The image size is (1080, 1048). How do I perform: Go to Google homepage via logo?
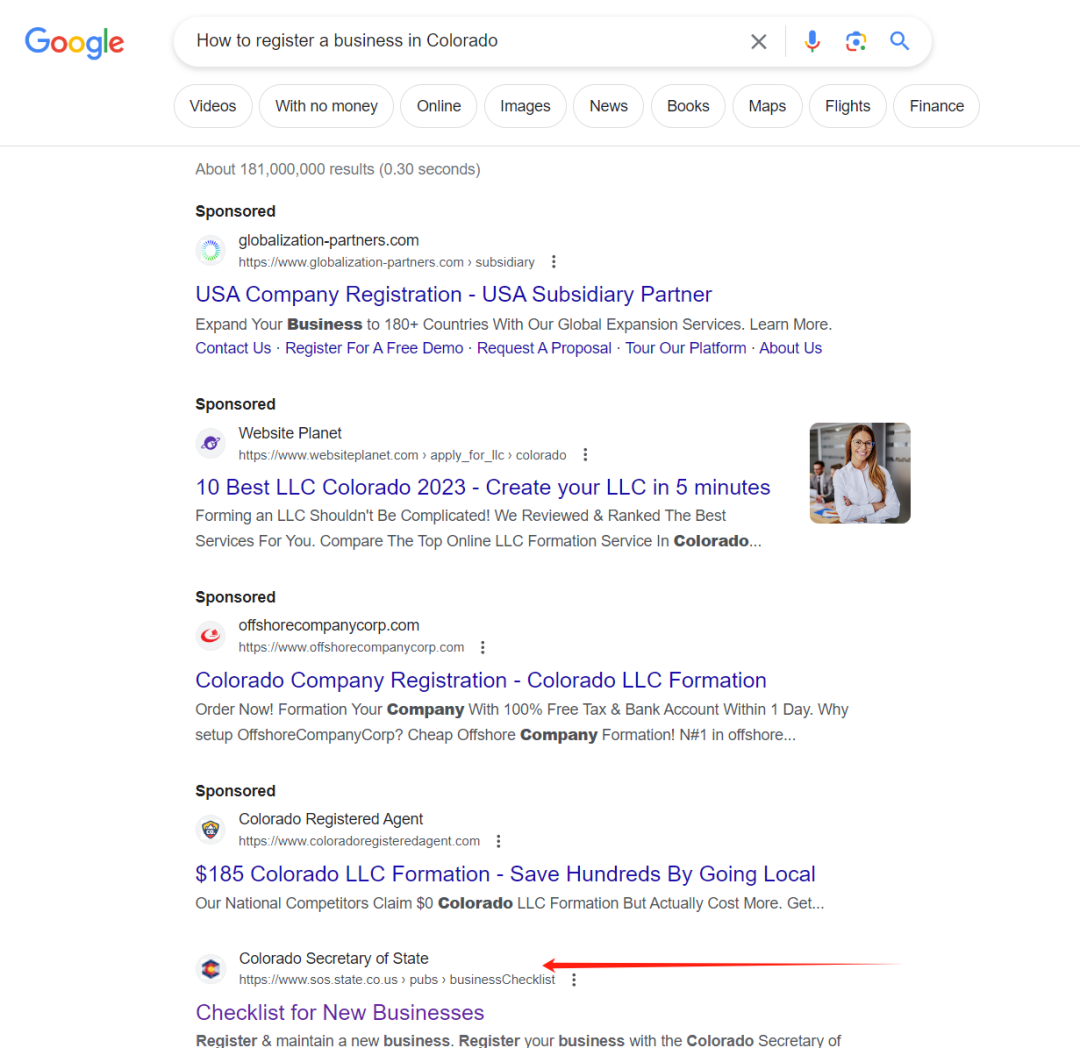tap(75, 42)
